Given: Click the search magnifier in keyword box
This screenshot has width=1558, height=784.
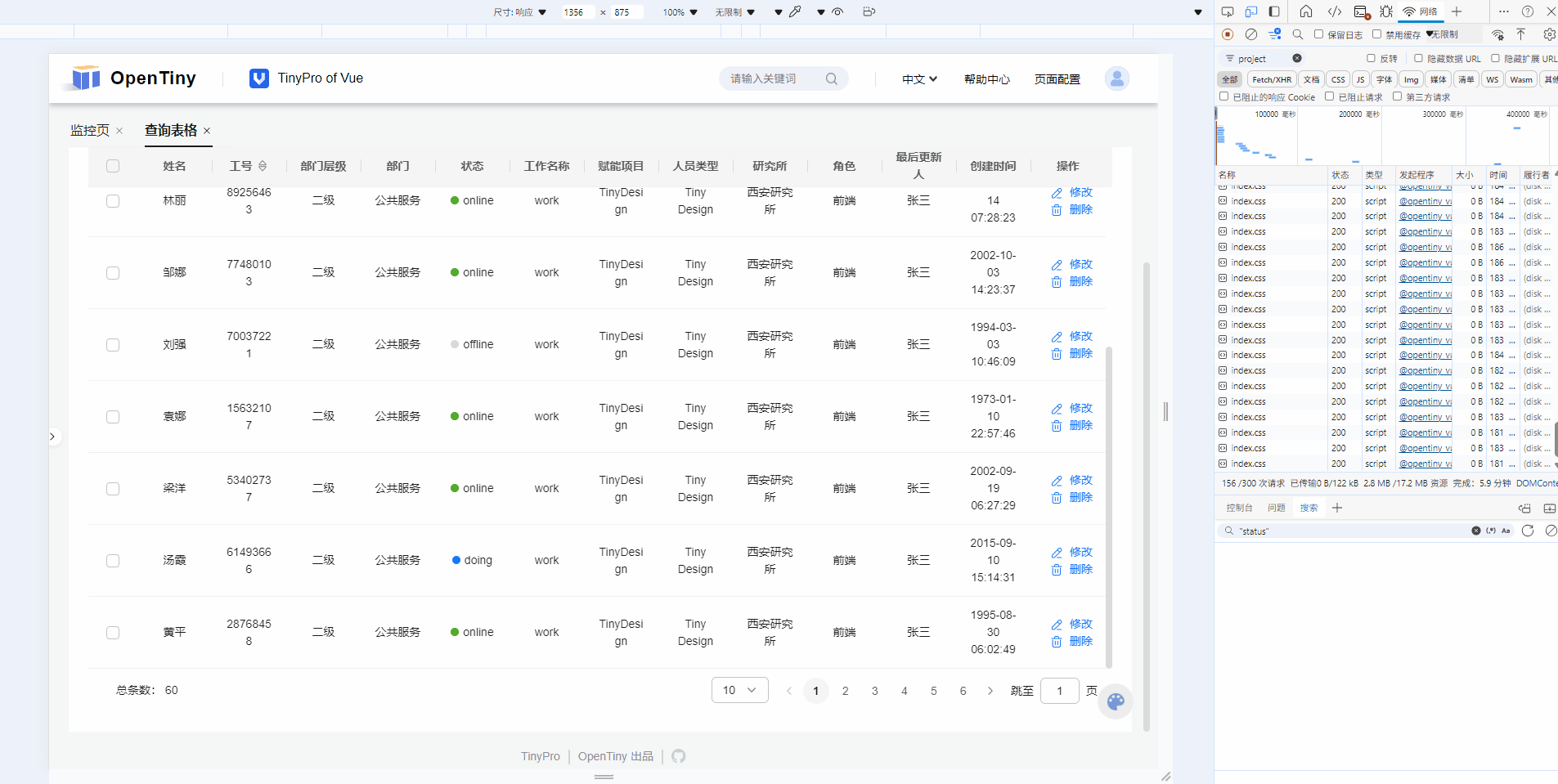Looking at the screenshot, I should pyautogui.click(x=831, y=79).
